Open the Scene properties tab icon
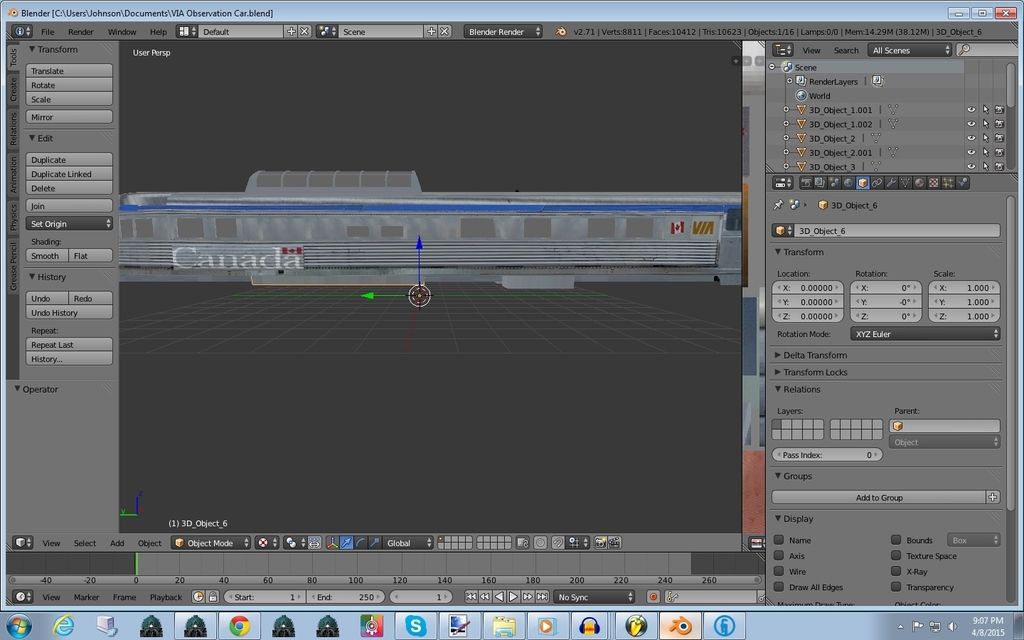 tap(835, 184)
